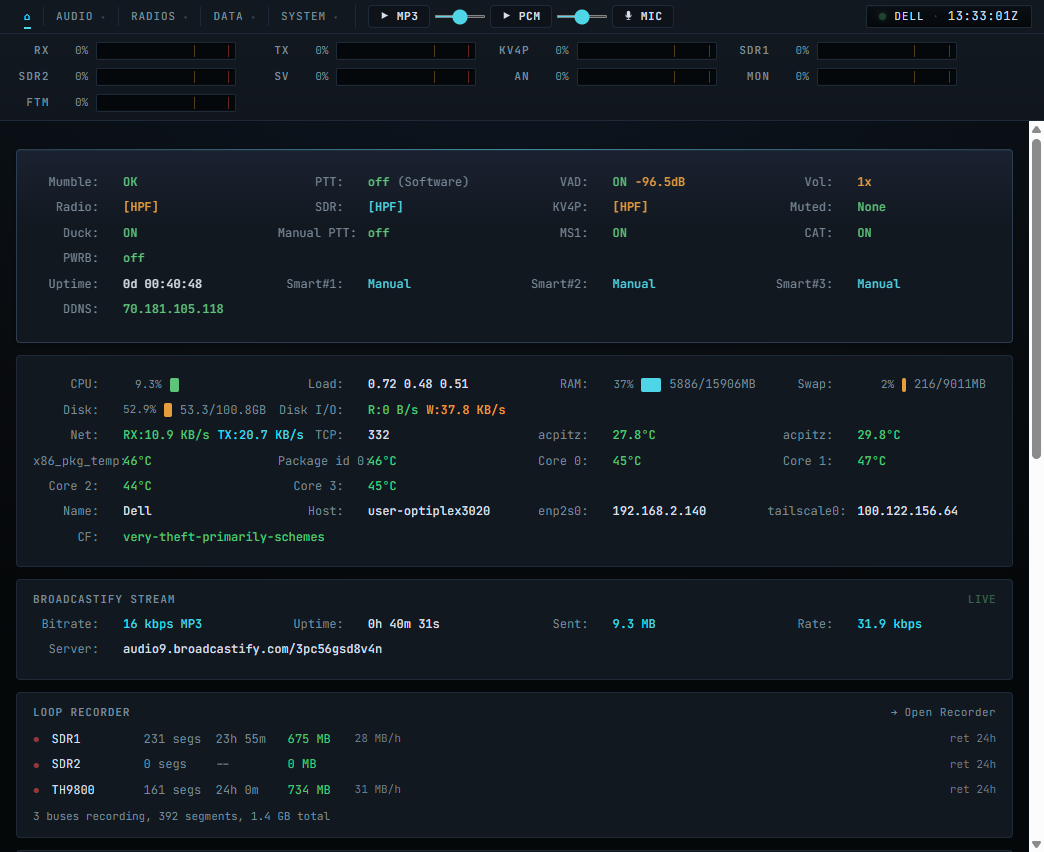Click the SDR1 level meter
This screenshot has height=852, width=1044.
click(x=887, y=51)
